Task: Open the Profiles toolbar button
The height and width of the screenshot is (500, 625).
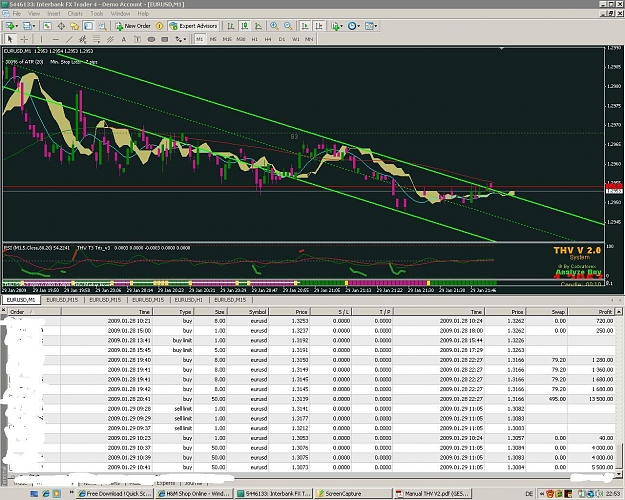Action: [28, 26]
